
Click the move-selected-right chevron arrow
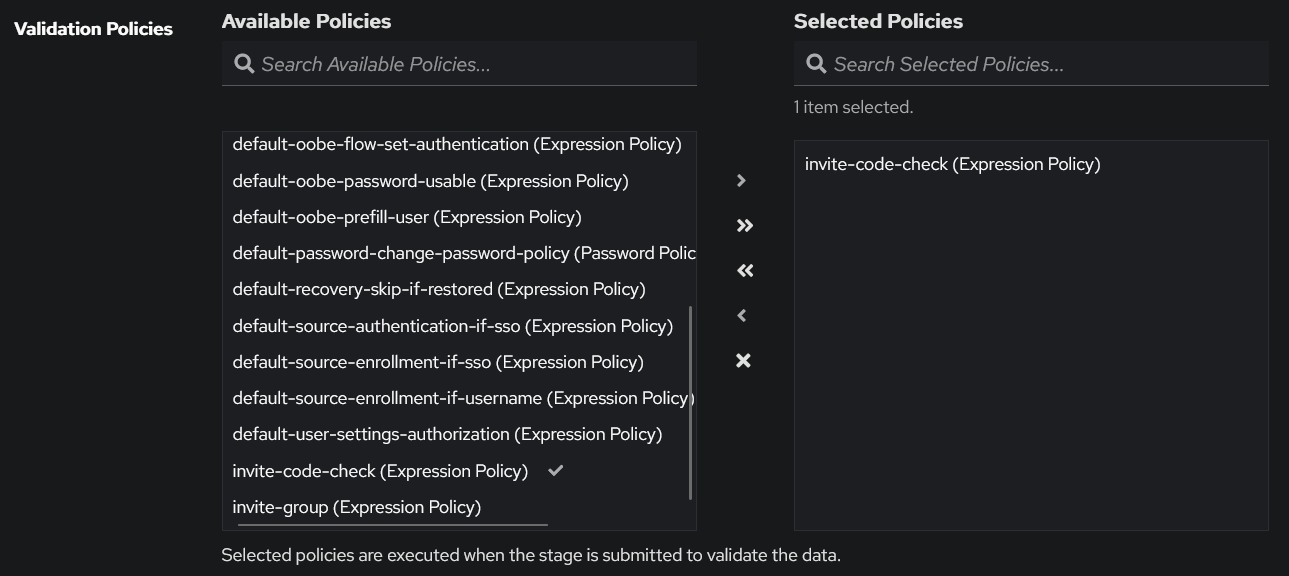pos(740,180)
